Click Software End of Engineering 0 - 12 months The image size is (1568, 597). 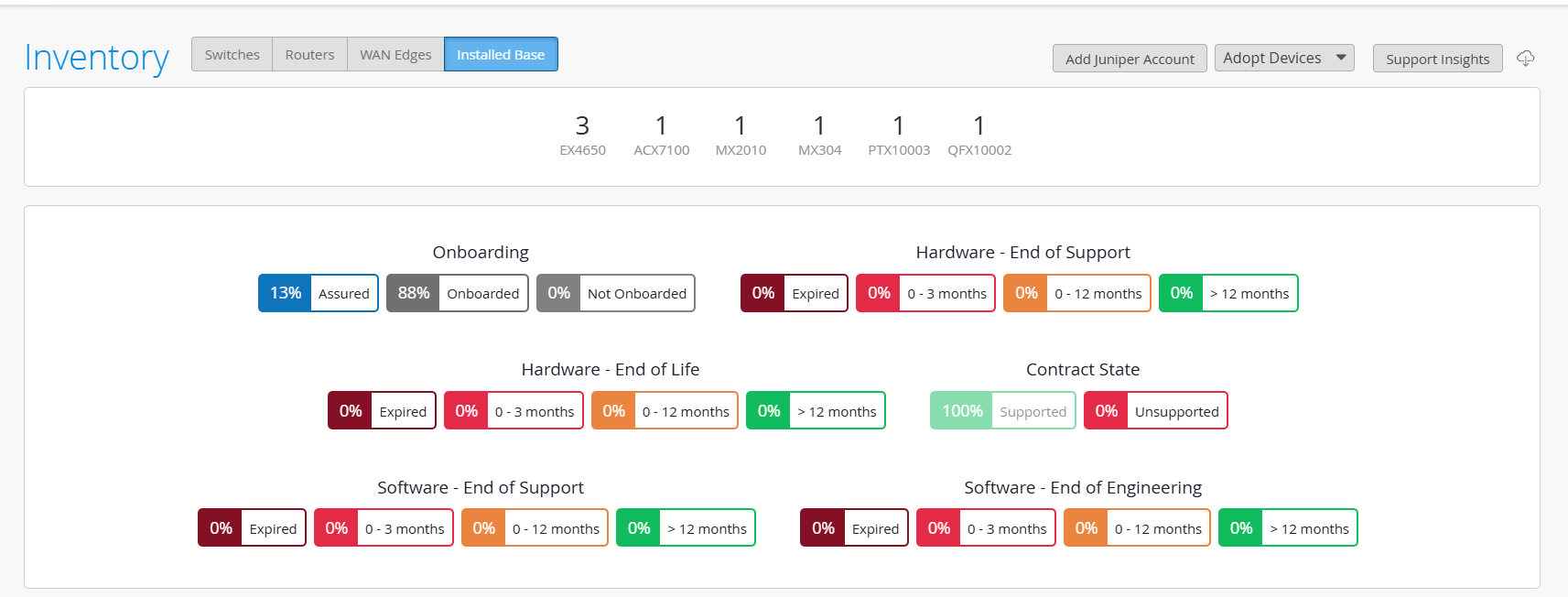[1137, 528]
